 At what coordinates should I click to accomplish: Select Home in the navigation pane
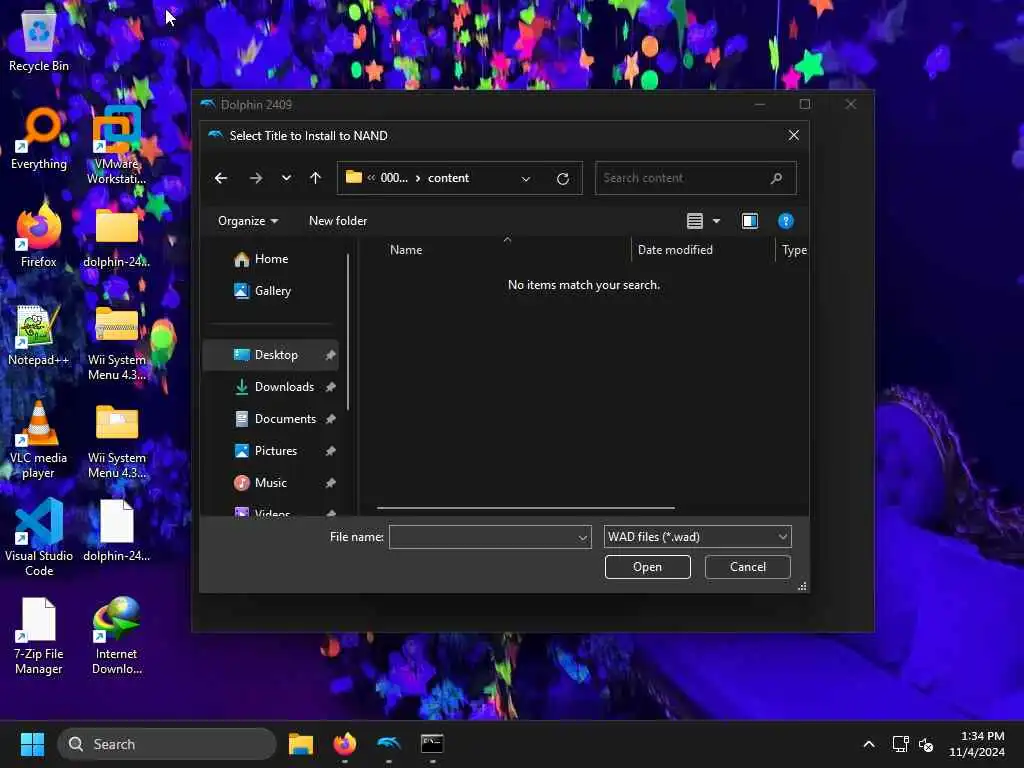pyautogui.click(x=270, y=259)
